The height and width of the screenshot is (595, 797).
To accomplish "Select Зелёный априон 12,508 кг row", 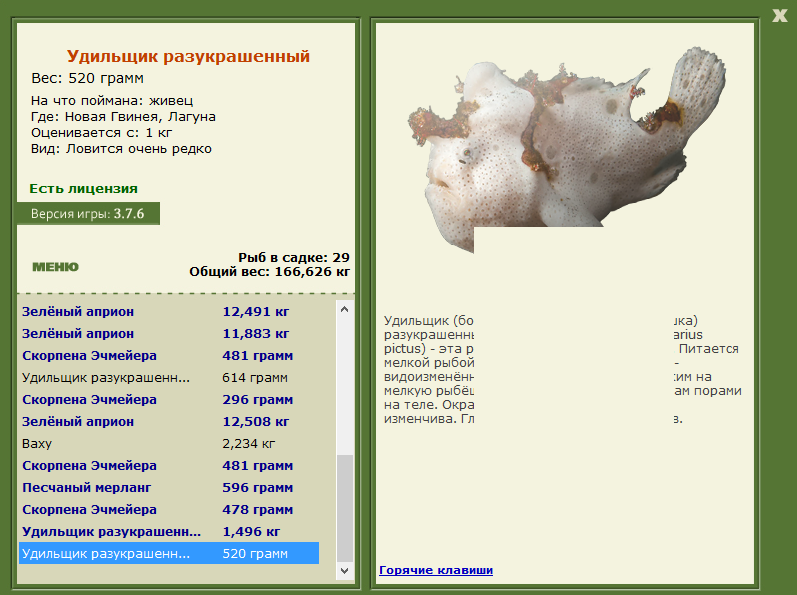I will click(169, 421).
